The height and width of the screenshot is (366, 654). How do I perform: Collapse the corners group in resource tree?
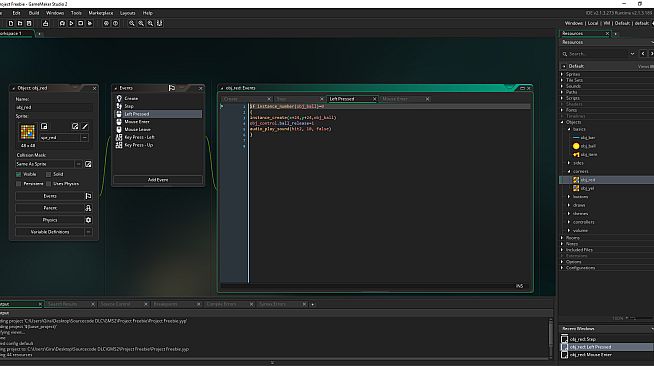569,171
